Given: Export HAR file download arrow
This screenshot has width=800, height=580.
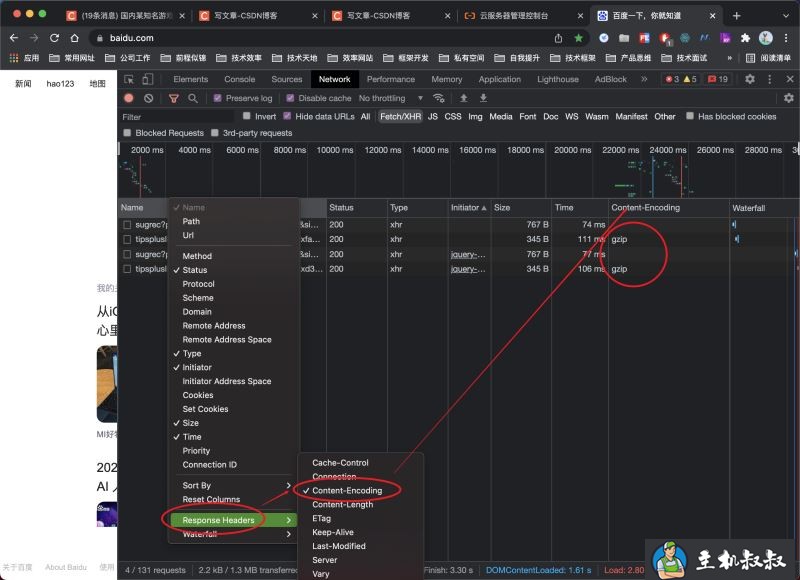Looking at the screenshot, I should [x=483, y=98].
